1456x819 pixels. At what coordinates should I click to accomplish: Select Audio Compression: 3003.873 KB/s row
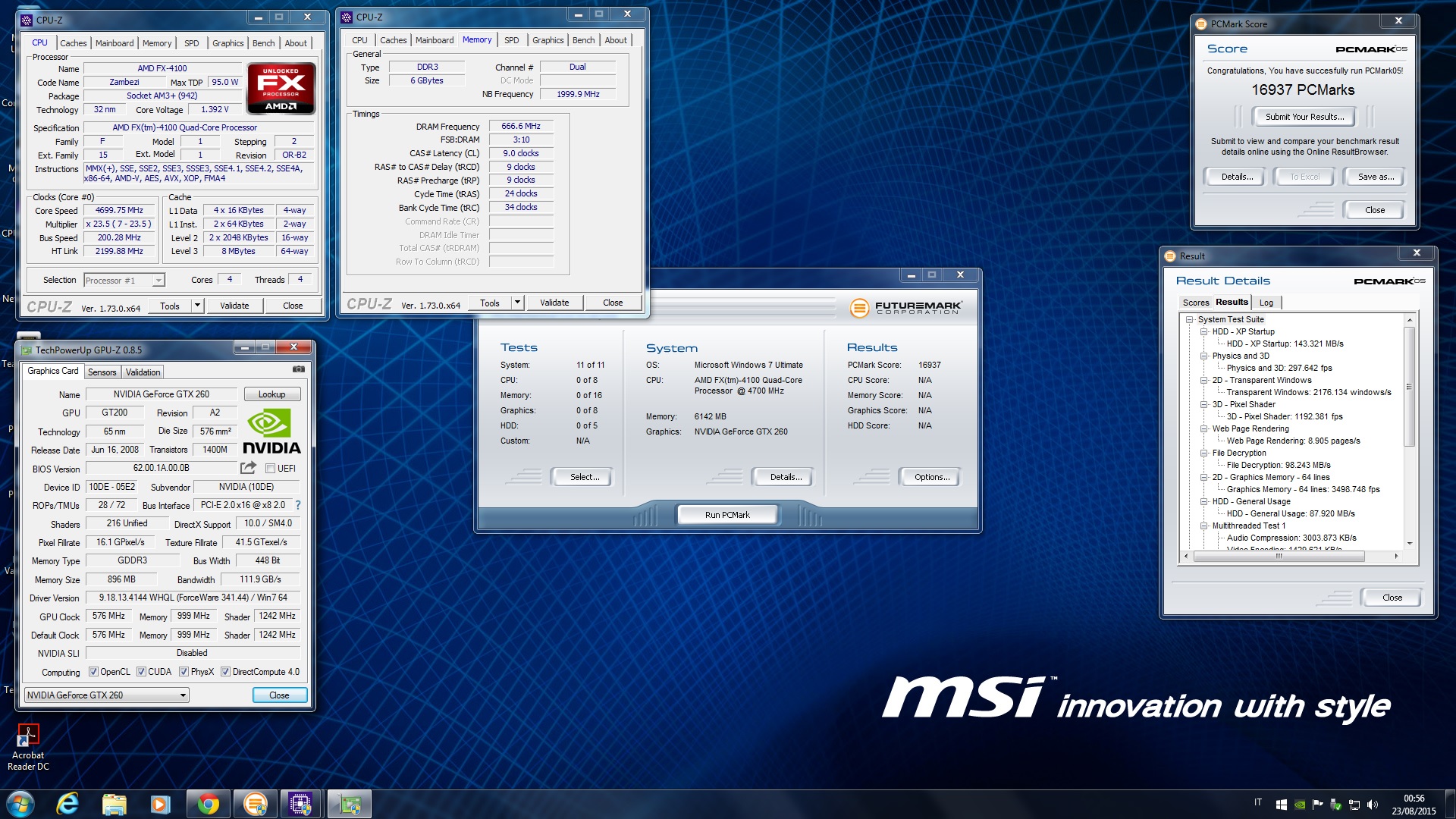(x=1291, y=538)
